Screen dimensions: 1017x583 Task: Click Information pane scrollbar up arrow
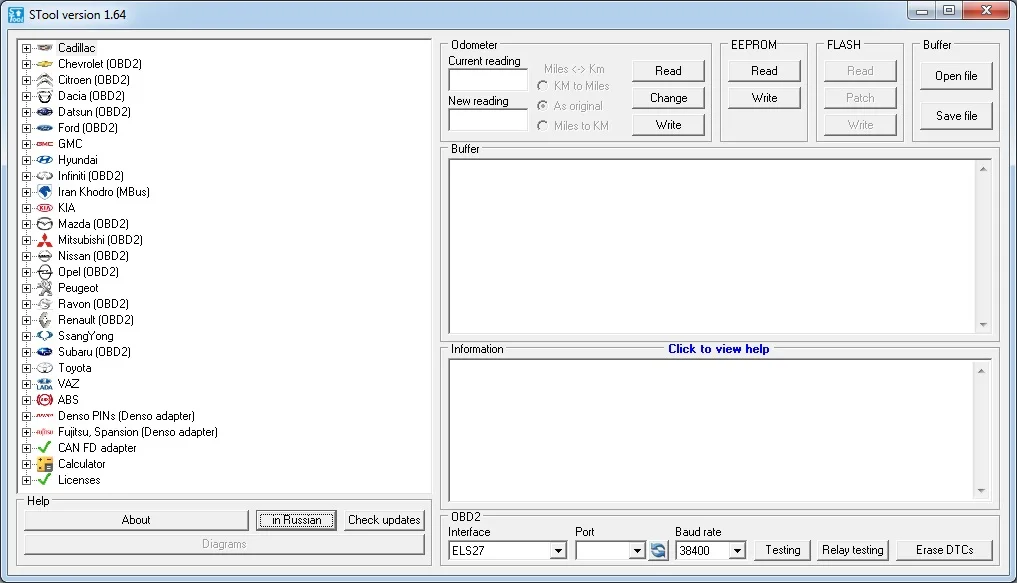[981, 370]
